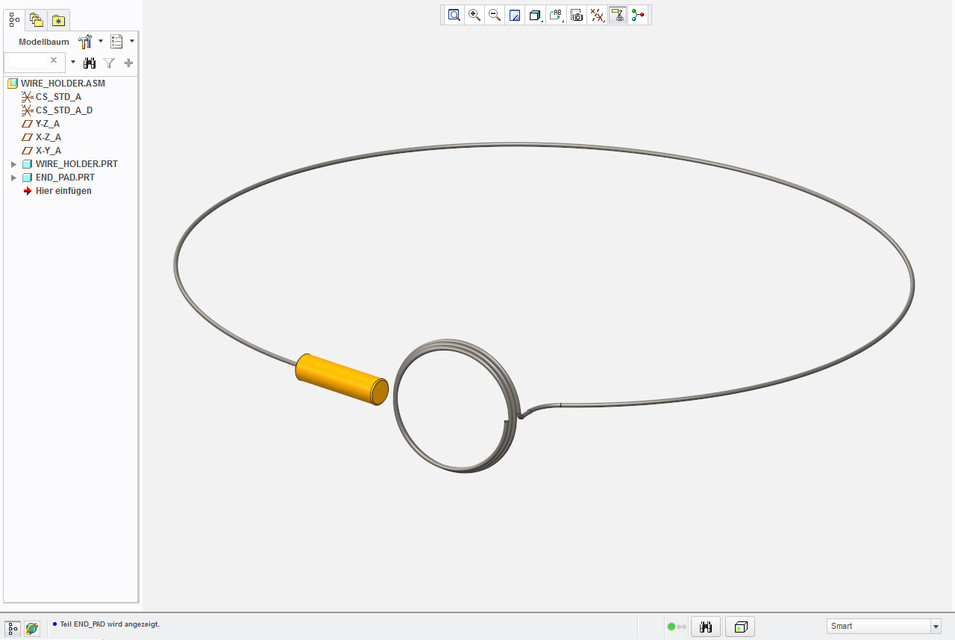Click the model tree search field
Viewport: 955px width, 640px height.
[x=28, y=62]
